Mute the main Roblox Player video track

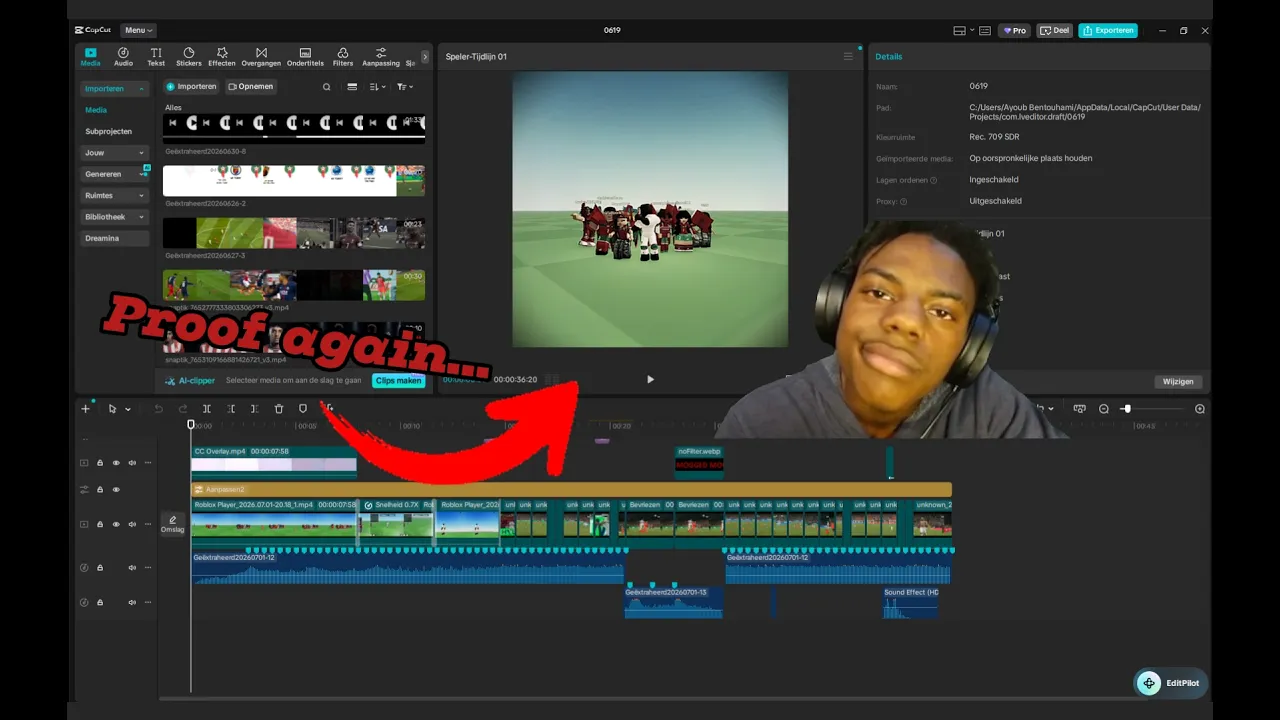pyautogui.click(x=132, y=524)
